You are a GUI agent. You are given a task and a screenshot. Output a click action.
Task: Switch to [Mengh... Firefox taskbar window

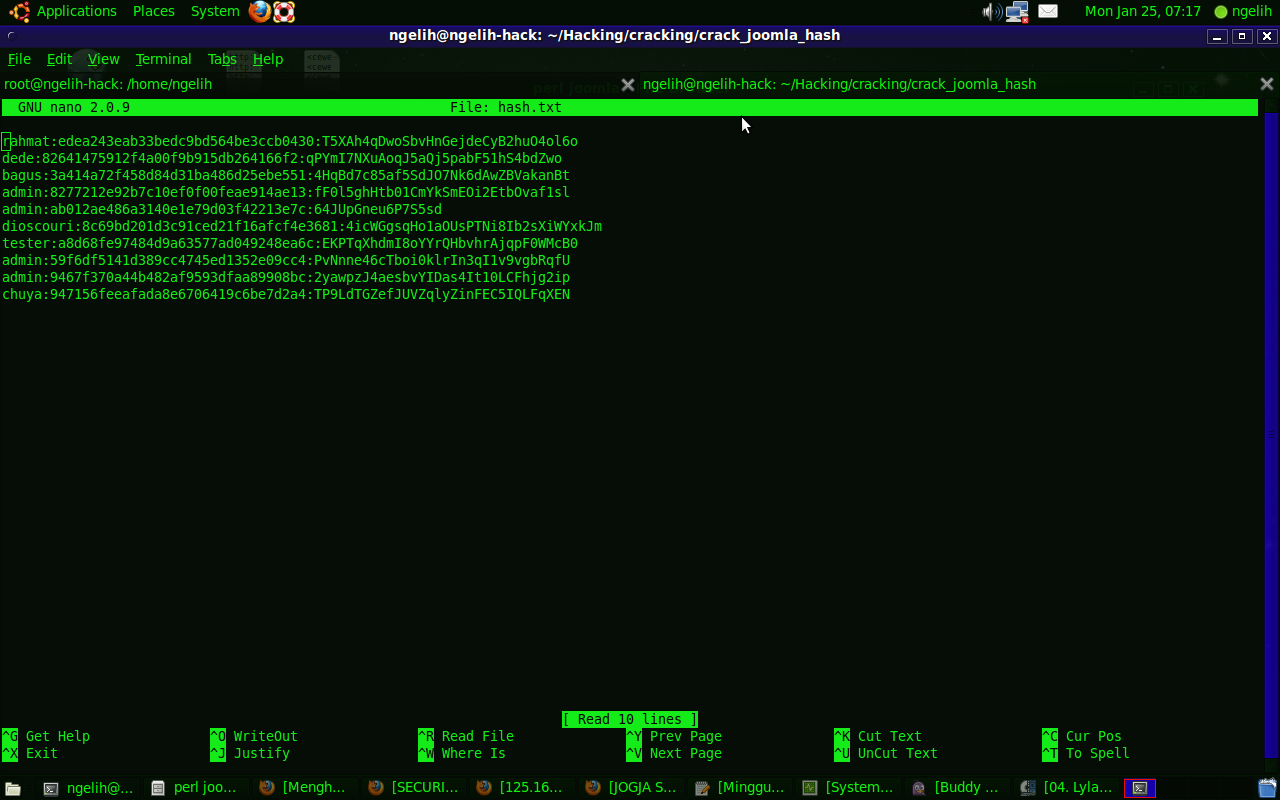point(304,788)
